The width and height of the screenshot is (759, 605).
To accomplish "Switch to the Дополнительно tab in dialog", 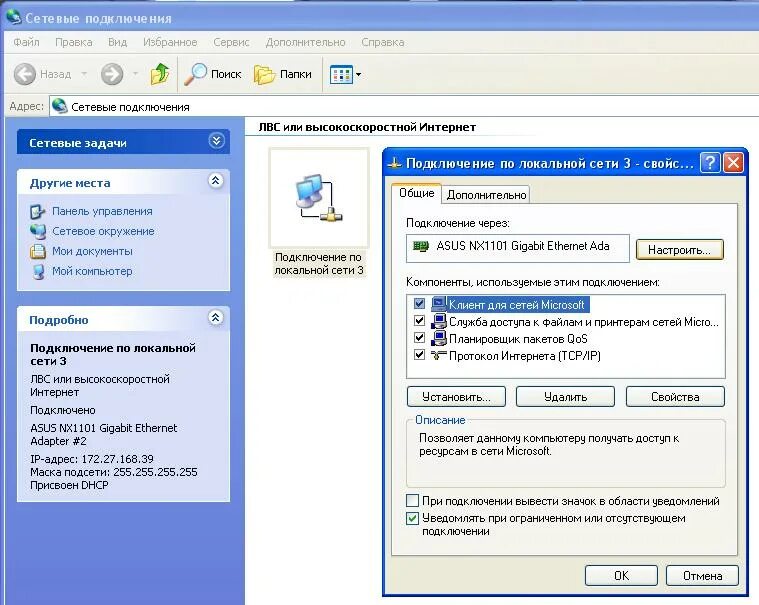I will pyautogui.click(x=486, y=195).
